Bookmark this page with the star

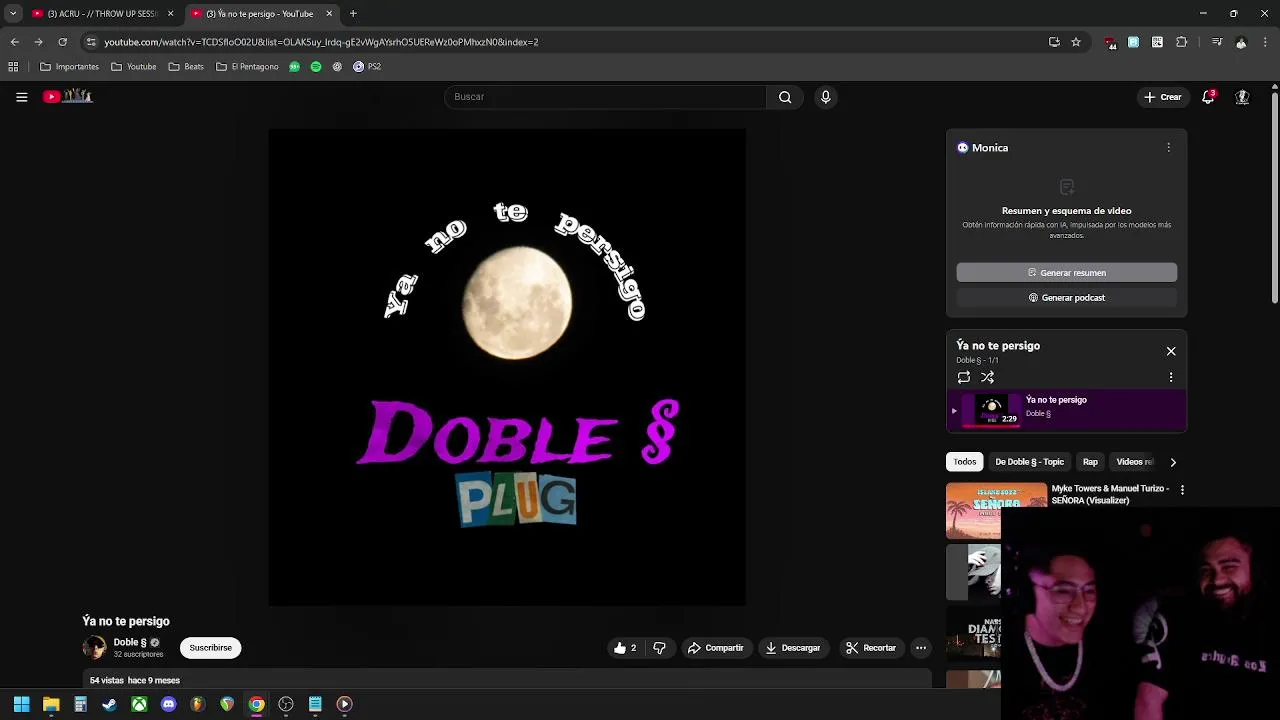click(x=1076, y=42)
